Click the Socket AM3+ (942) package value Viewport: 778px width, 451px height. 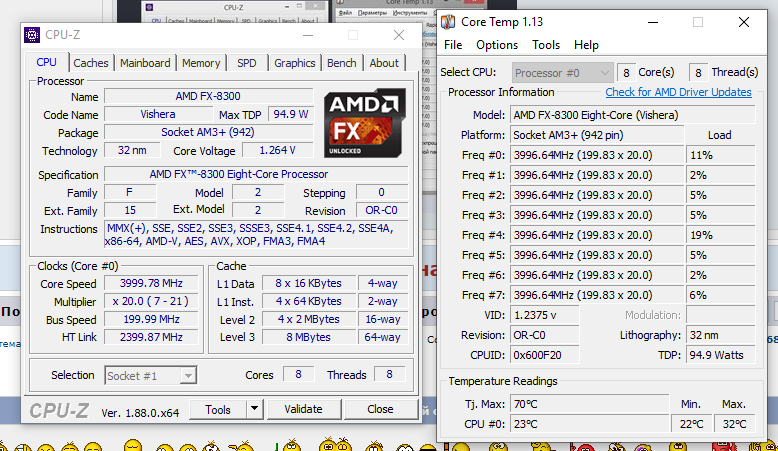208,132
